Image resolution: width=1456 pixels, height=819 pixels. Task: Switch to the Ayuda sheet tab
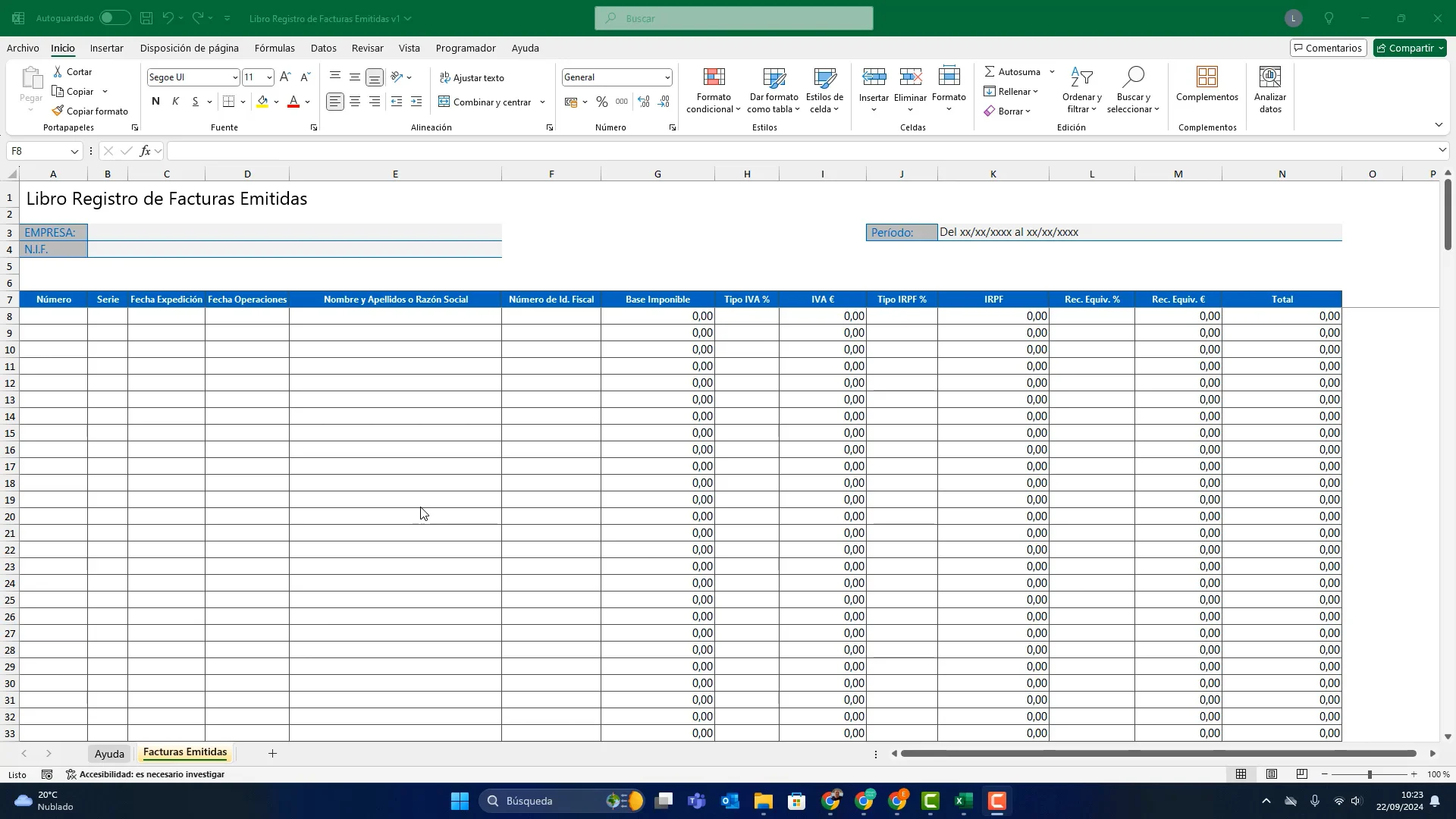coord(109,754)
